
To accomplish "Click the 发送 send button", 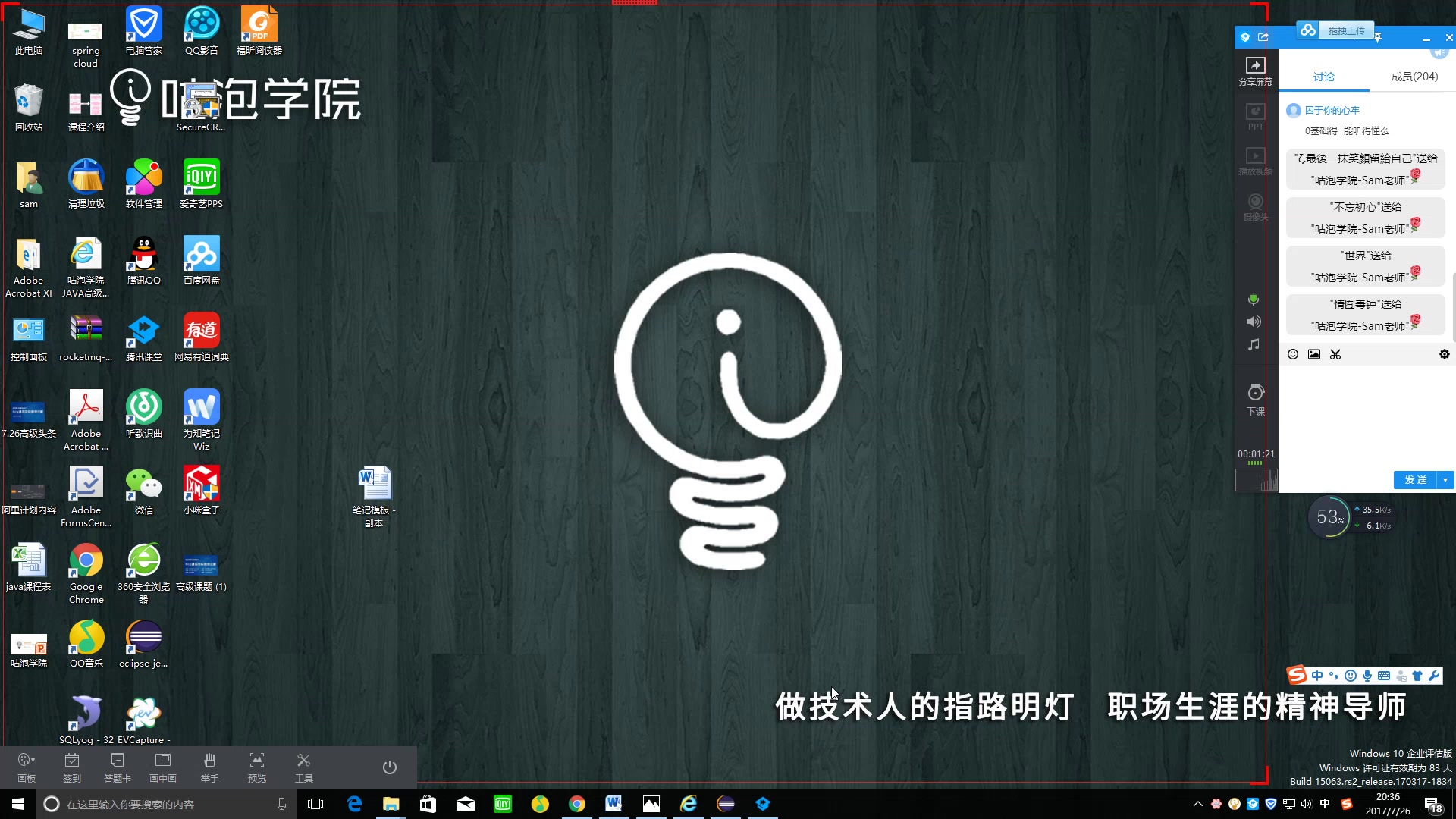I will click(1415, 480).
